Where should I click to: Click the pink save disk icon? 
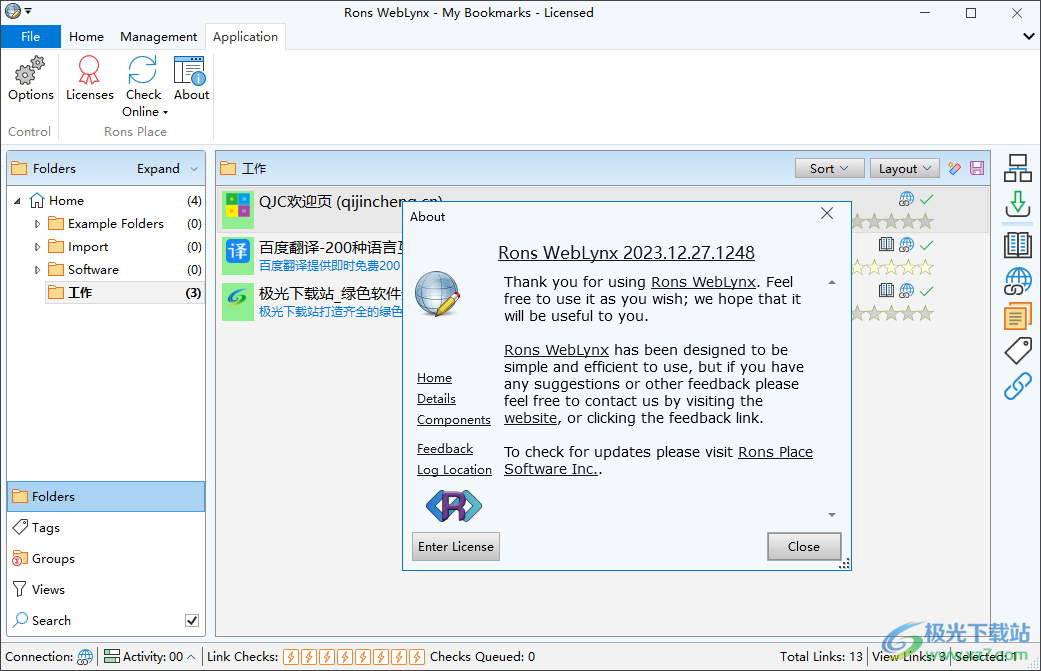(977, 169)
